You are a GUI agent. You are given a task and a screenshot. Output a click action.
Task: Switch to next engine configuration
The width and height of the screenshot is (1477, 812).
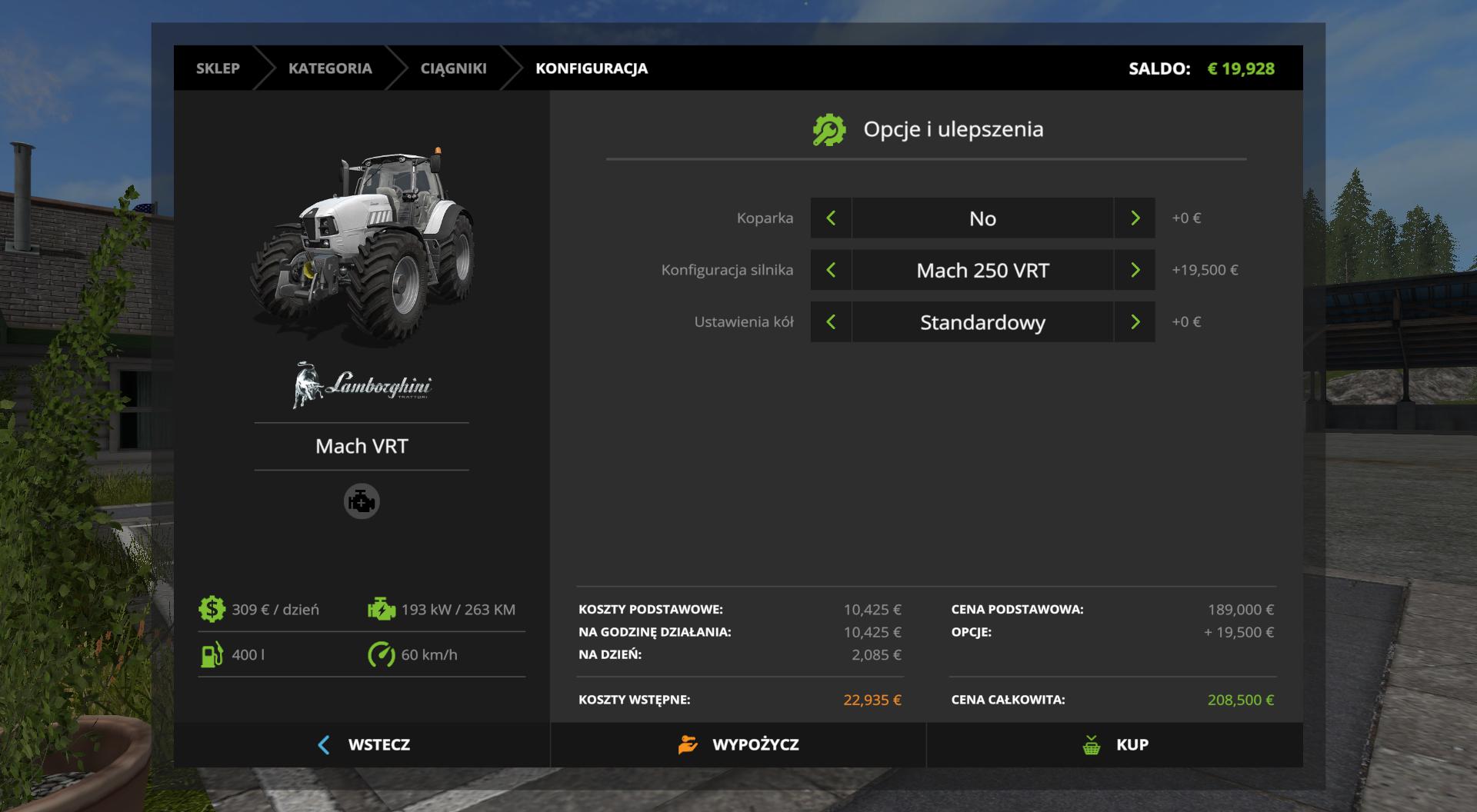[x=1135, y=270]
